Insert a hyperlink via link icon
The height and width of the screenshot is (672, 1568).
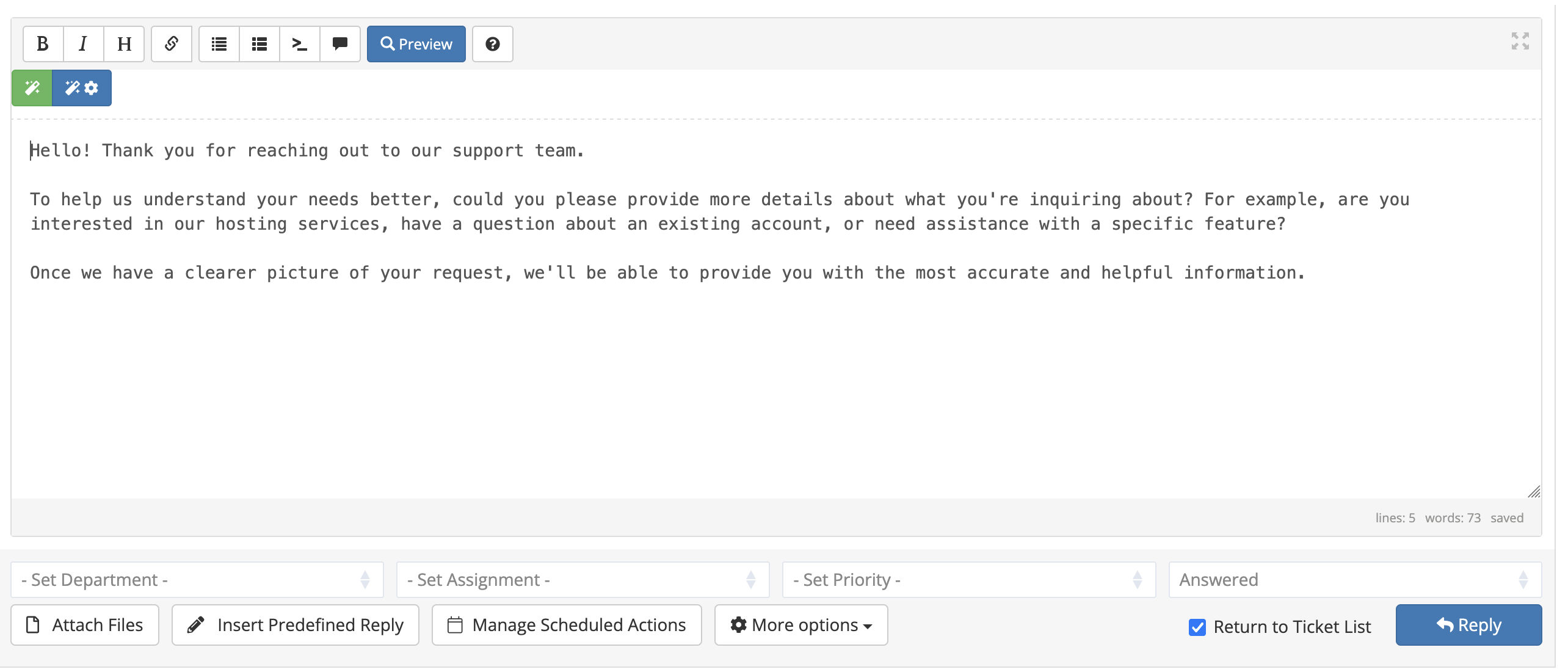click(172, 44)
